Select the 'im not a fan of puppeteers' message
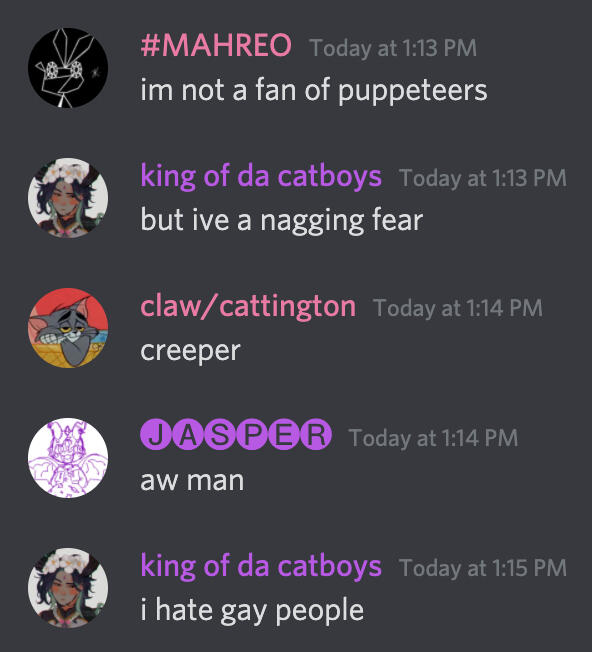592x652 pixels. point(314,90)
